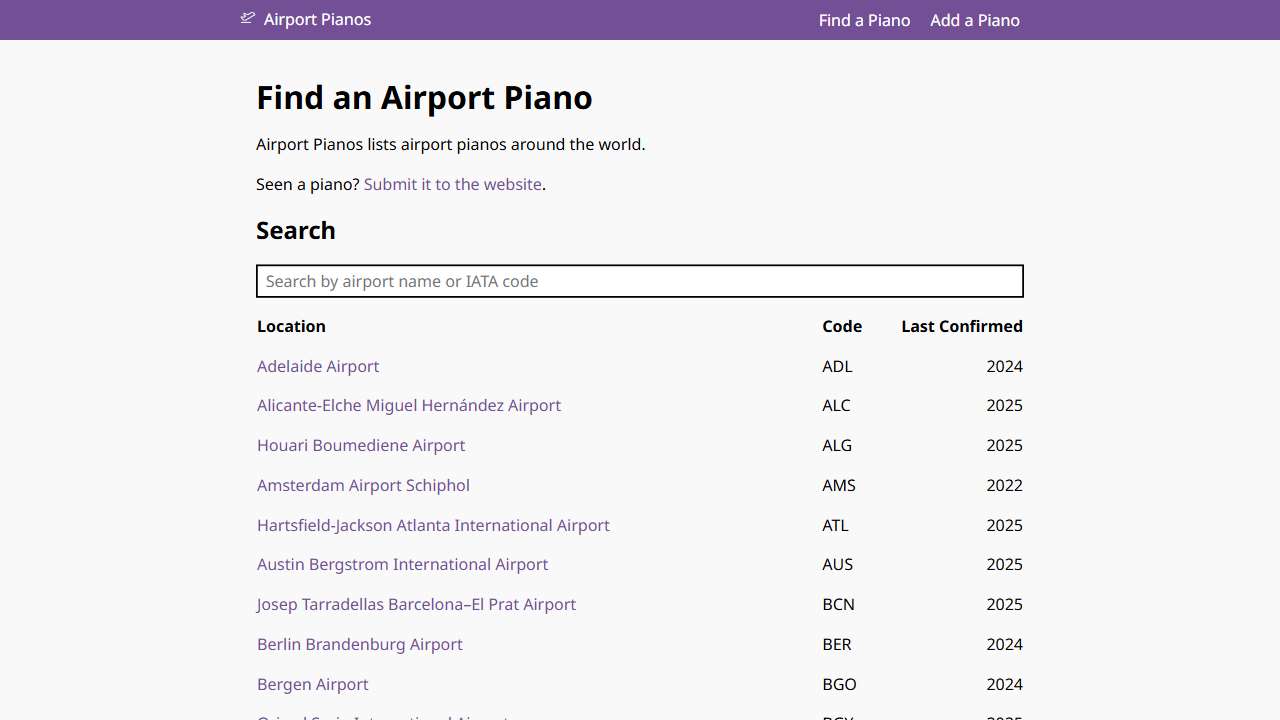Select the AMS code cell
Viewport: 1280px width, 720px height.
pos(838,485)
